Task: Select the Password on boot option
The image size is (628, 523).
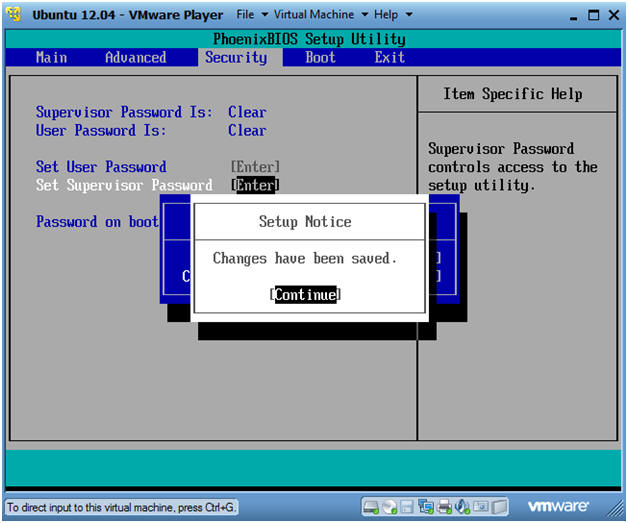Action: click(x=97, y=221)
